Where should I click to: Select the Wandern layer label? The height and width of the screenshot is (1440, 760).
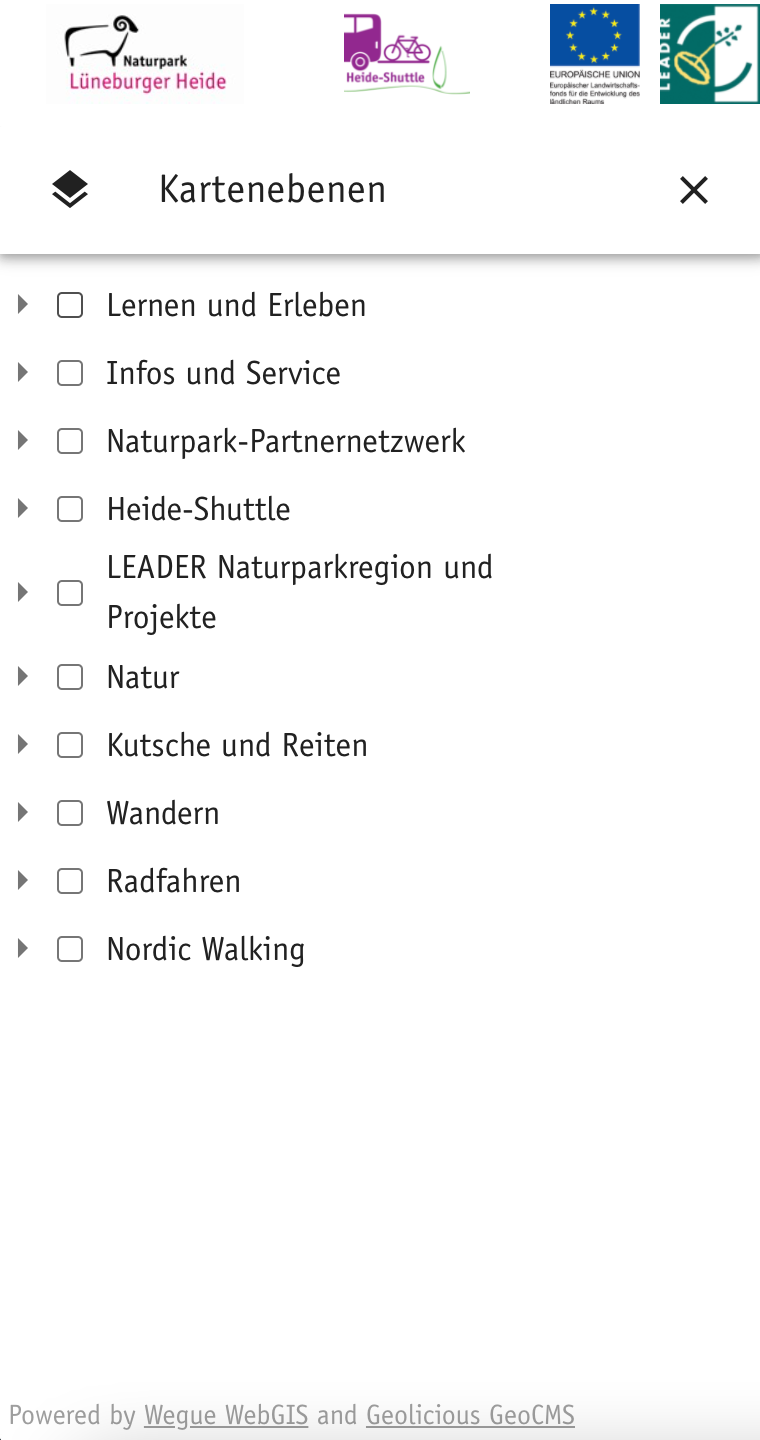(x=163, y=813)
